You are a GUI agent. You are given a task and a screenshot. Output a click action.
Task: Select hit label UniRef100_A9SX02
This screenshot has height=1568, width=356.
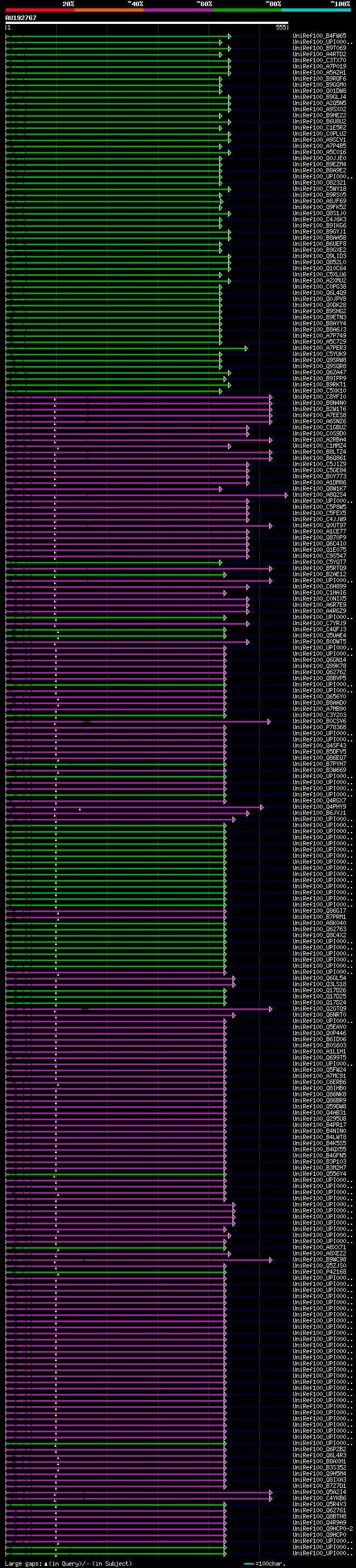pos(319,109)
